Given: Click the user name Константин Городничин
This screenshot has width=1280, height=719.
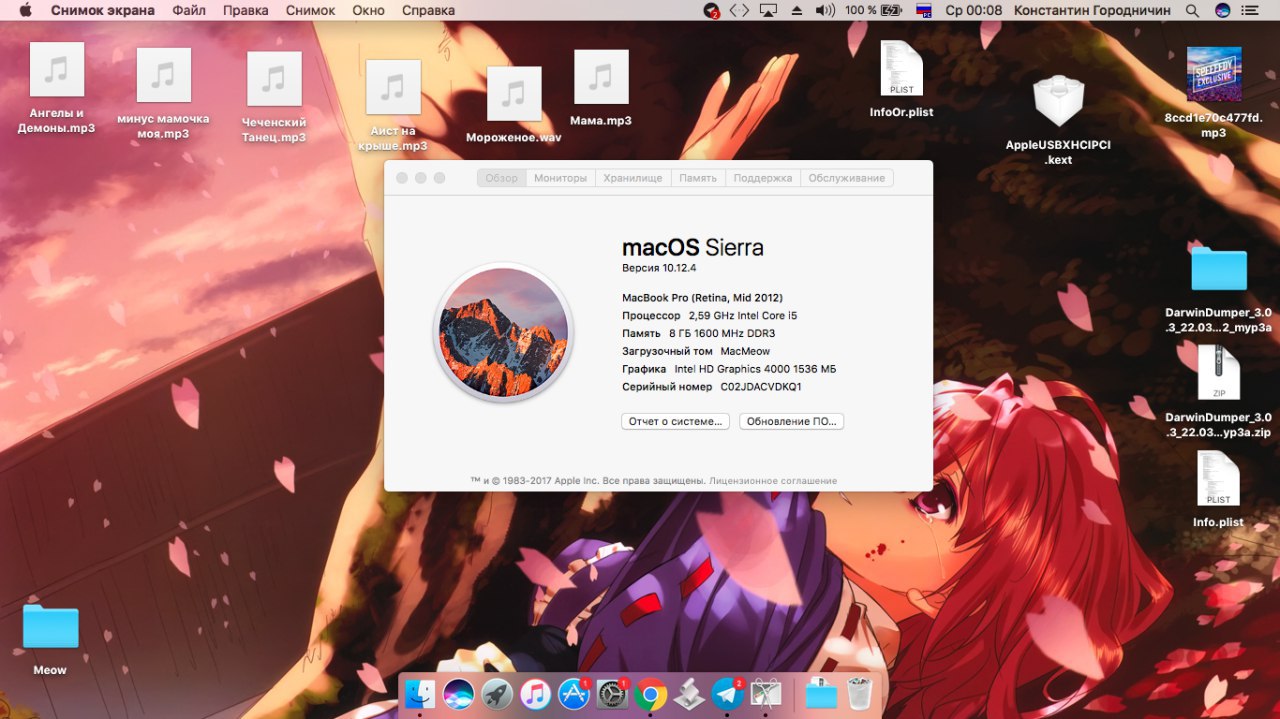Looking at the screenshot, I should (1092, 10).
